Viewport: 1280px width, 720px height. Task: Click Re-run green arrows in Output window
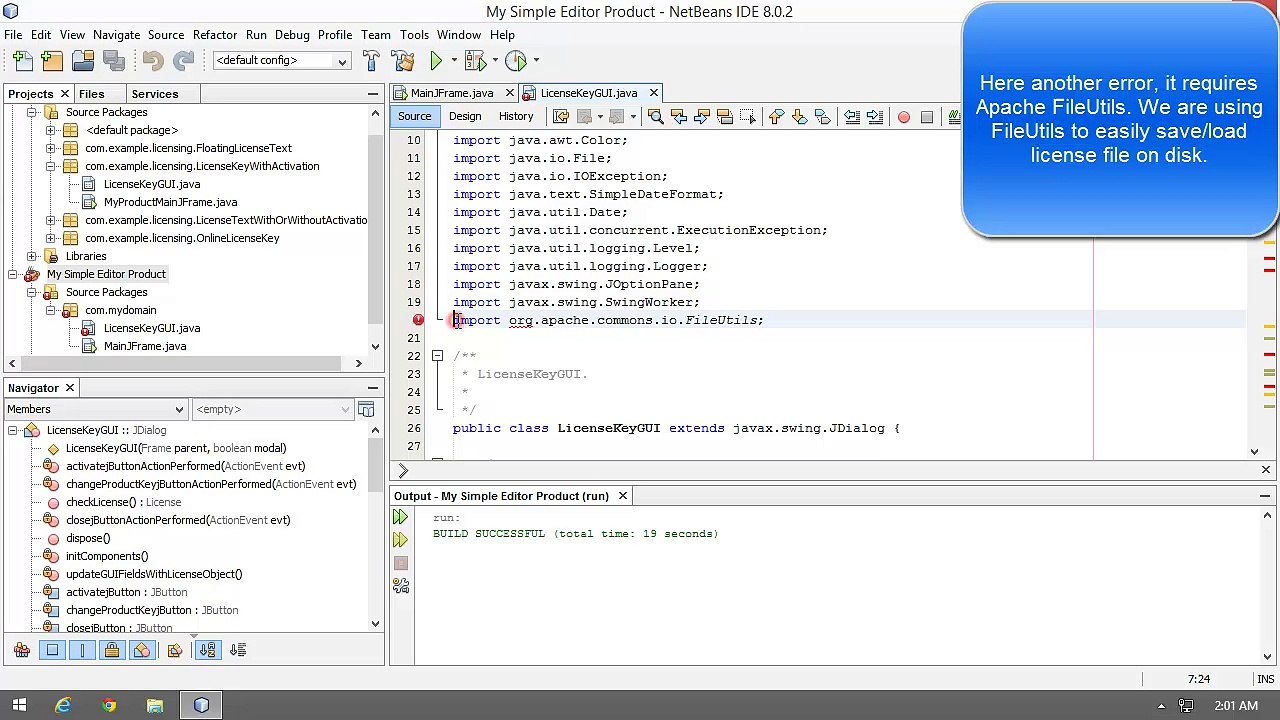[x=400, y=517]
